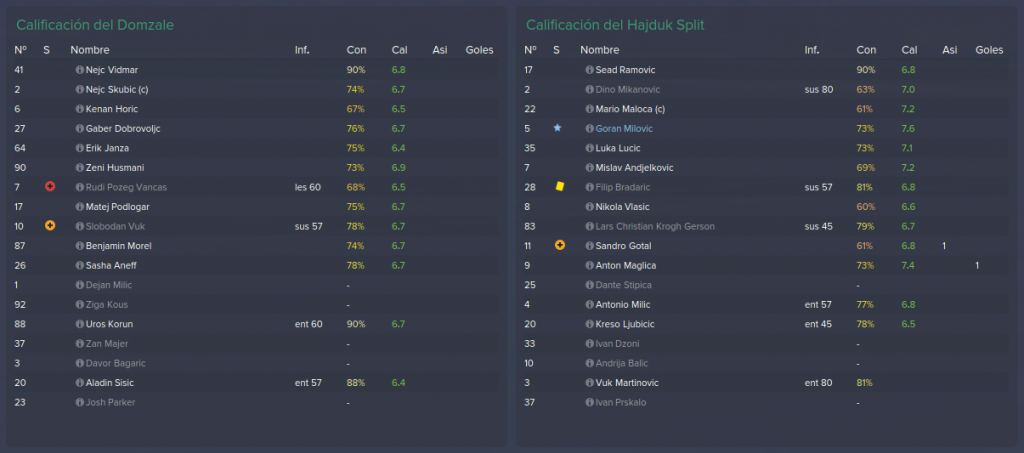Click the info icon beside Anton Maglica
The image size is (1024, 453).
[x=590, y=266]
